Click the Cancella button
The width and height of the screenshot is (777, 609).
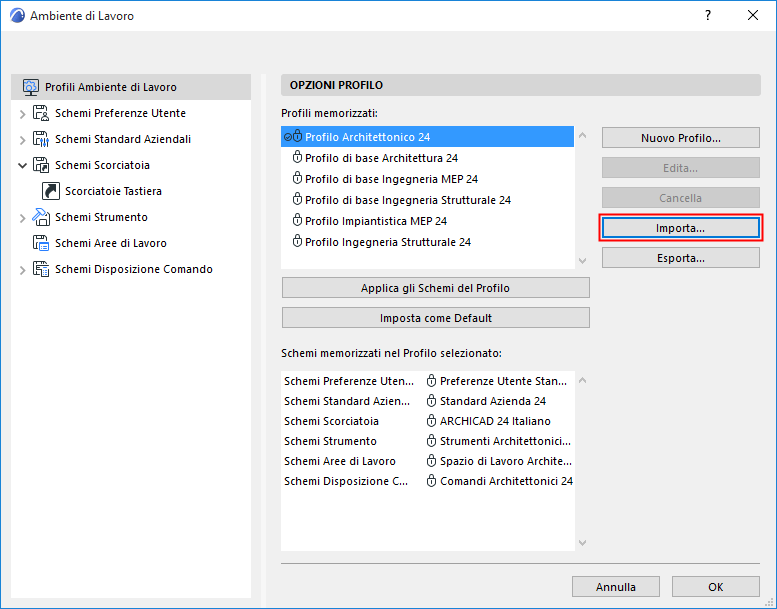tap(680, 198)
